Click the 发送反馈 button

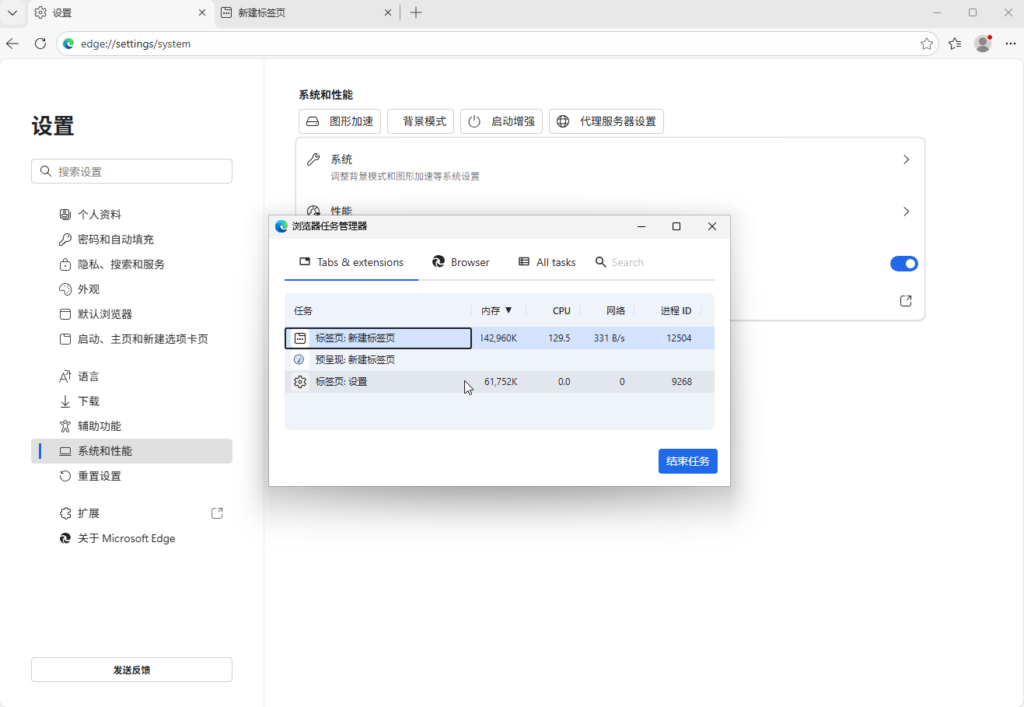click(x=132, y=670)
